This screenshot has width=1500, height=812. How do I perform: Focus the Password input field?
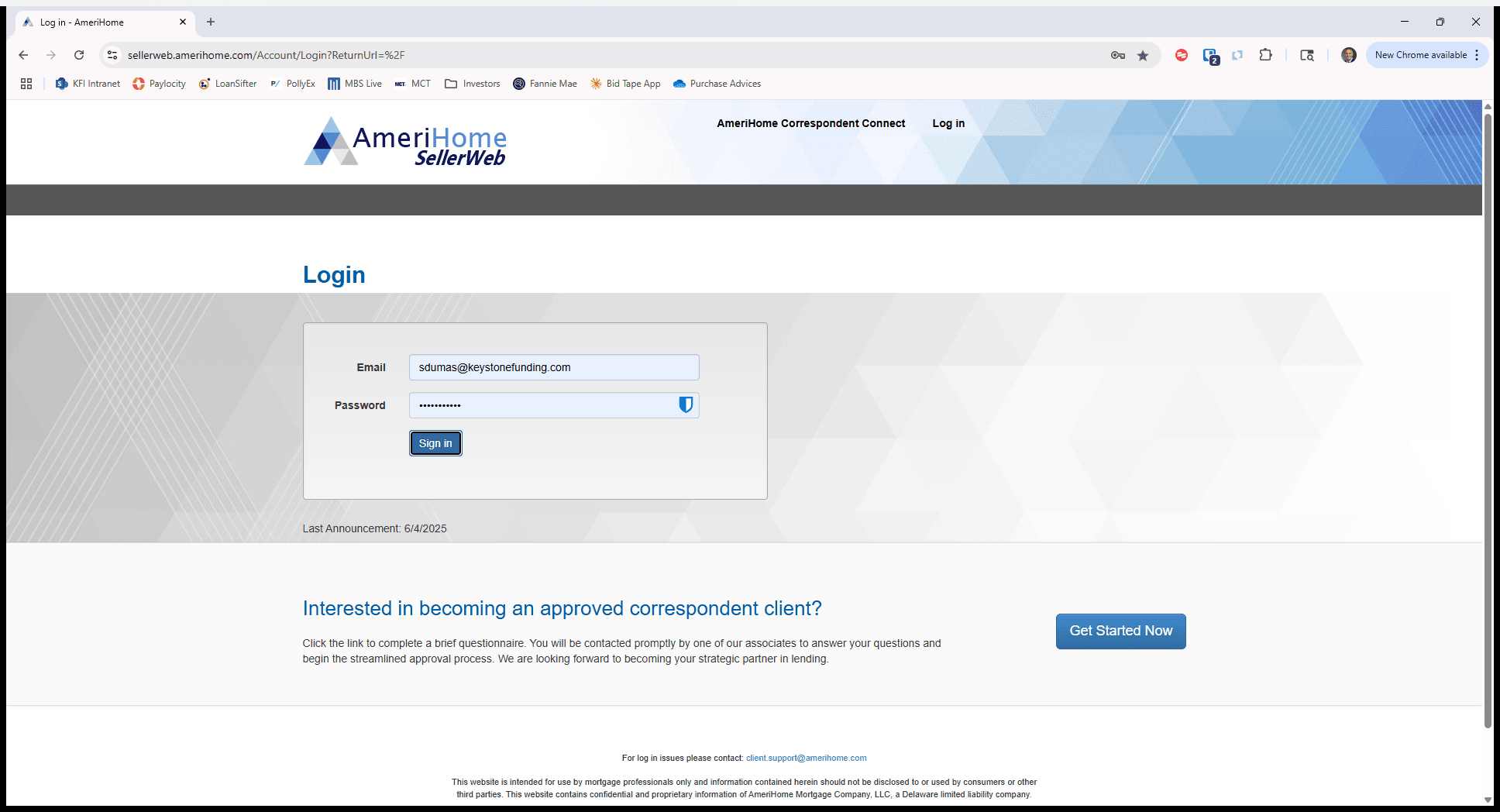[x=554, y=405]
